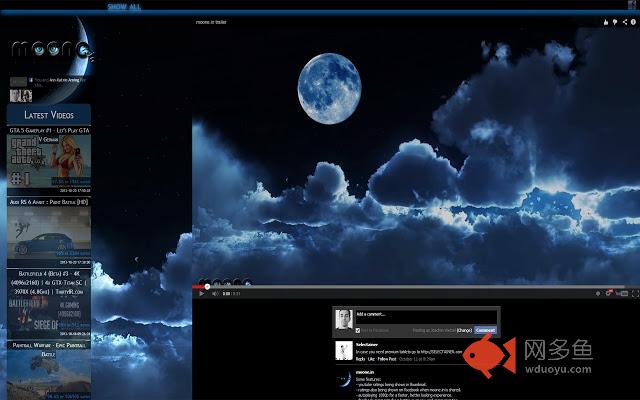Viewport: 640px width, 400px height.
Task: Toggle the Post to Facebook checkbox
Action: tap(358, 329)
